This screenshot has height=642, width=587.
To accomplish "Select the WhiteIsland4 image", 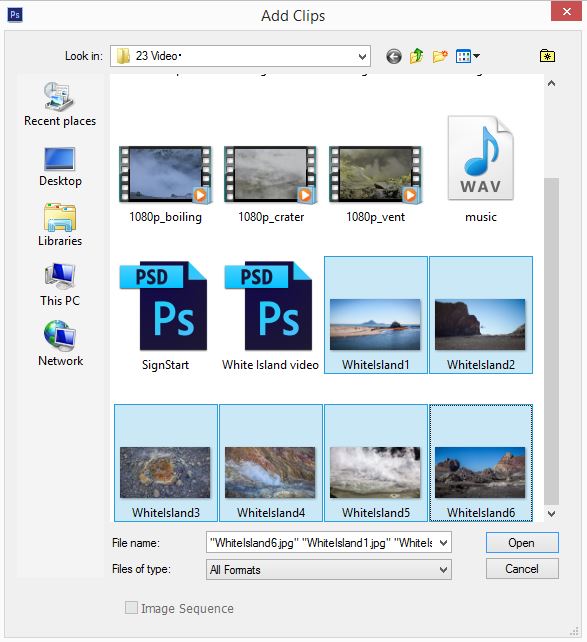I will (x=271, y=463).
